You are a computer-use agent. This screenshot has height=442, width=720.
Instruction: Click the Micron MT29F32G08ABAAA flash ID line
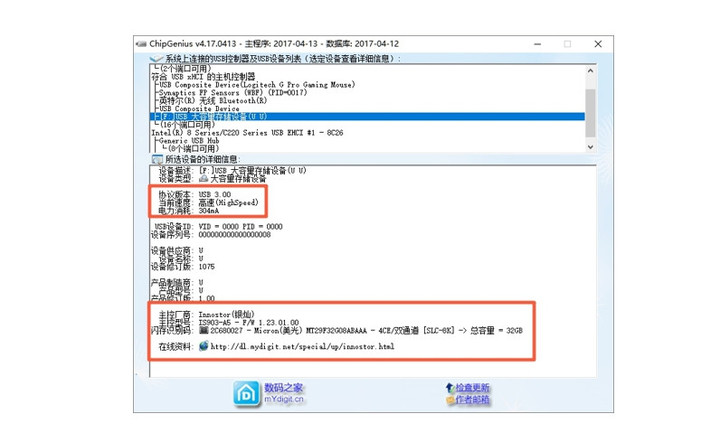point(337,330)
